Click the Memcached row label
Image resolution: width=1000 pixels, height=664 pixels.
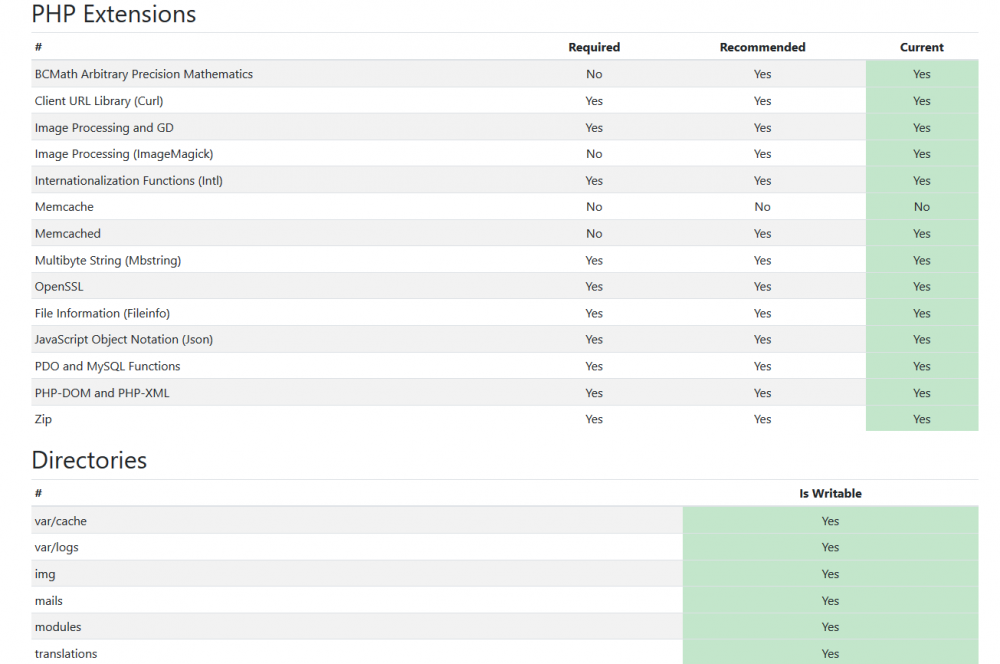tap(68, 233)
